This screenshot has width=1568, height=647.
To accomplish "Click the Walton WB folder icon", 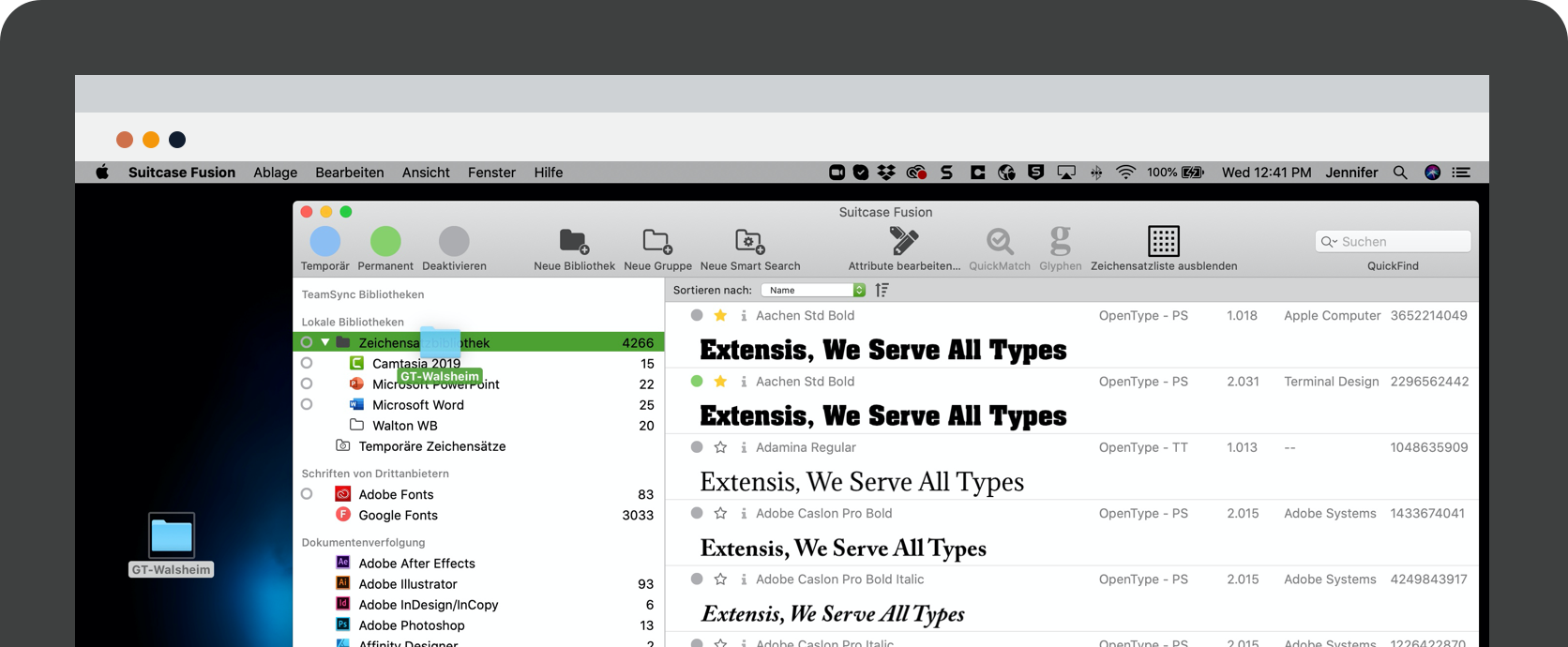I will 356,425.
